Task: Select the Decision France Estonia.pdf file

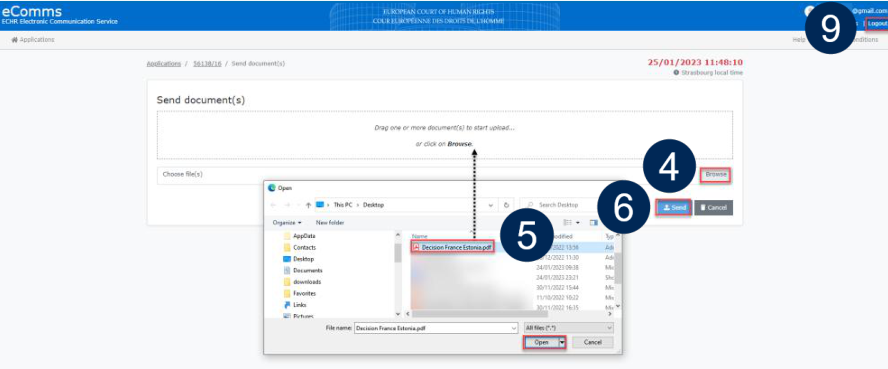Action: click(452, 247)
